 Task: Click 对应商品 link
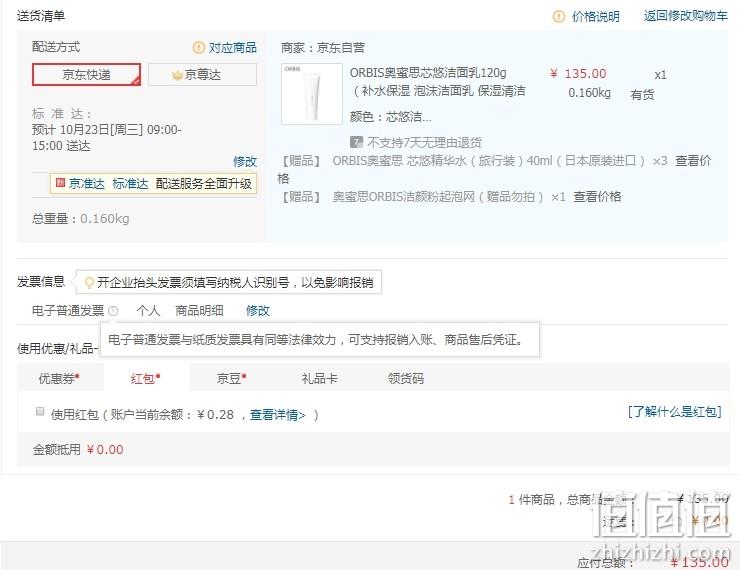click(x=233, y=47)
